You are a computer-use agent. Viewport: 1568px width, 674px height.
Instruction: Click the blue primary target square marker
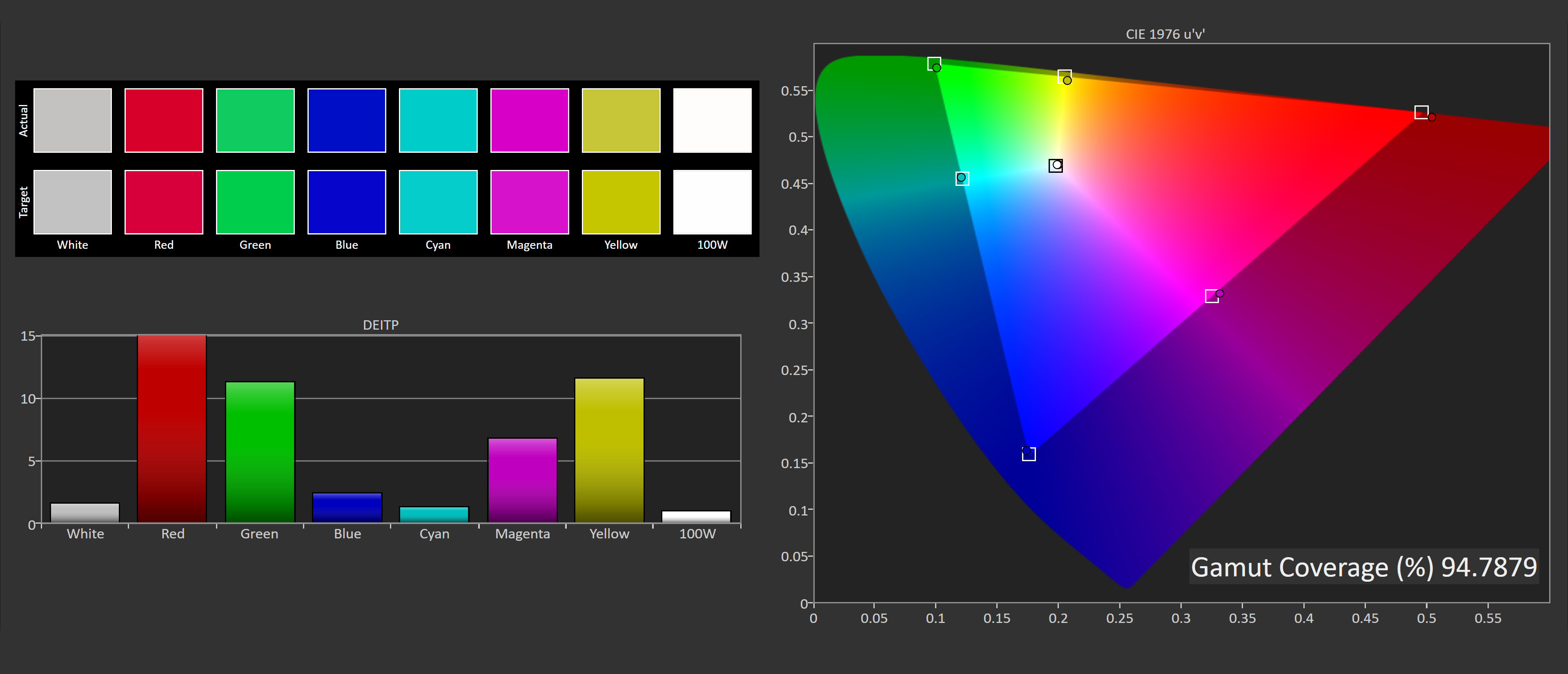click(1029, 454)
